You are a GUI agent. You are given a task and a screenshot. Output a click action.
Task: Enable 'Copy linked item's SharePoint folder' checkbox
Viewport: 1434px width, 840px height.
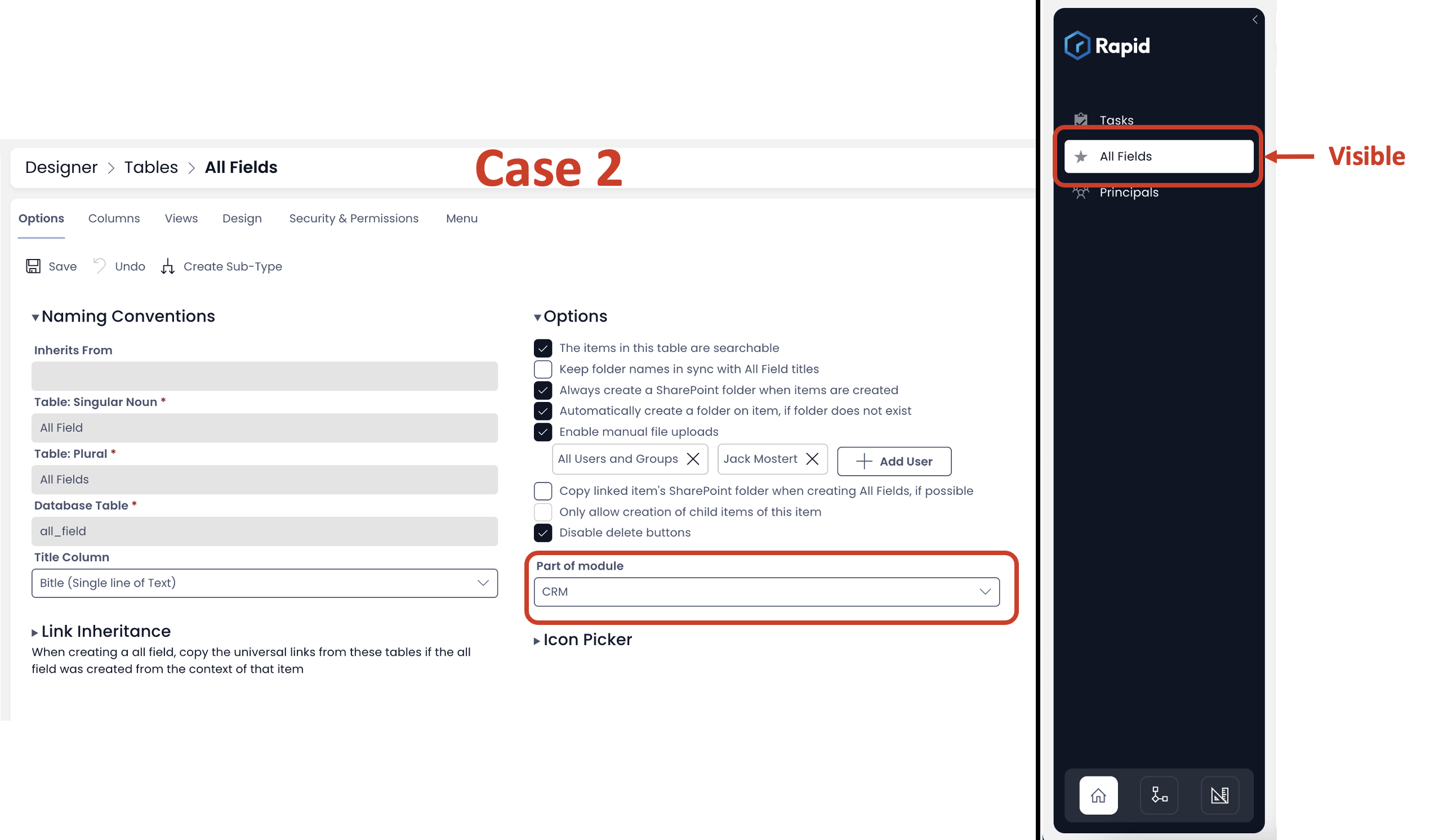pyautogui.click(x=543, y=490)
